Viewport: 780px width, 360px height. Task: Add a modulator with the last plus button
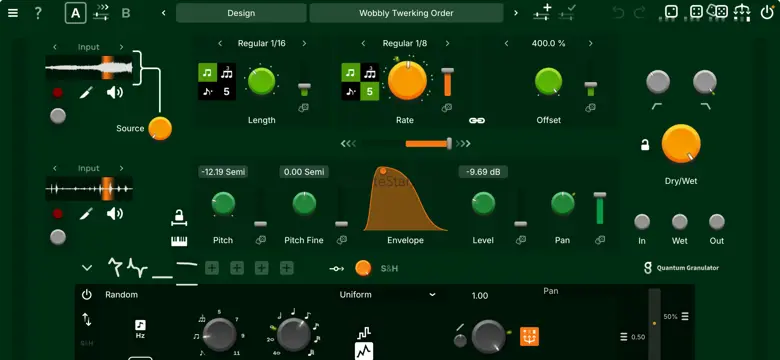click(x=287, y=269)
